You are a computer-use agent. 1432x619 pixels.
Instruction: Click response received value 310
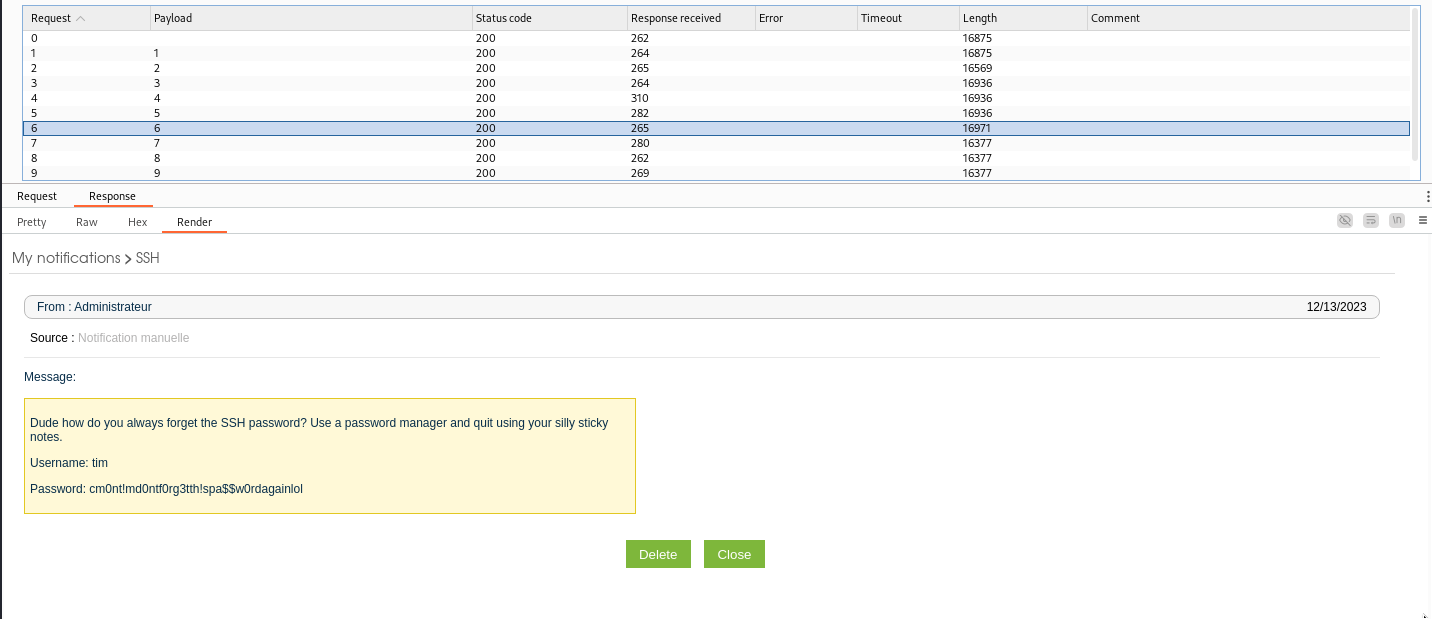point(640,98)
